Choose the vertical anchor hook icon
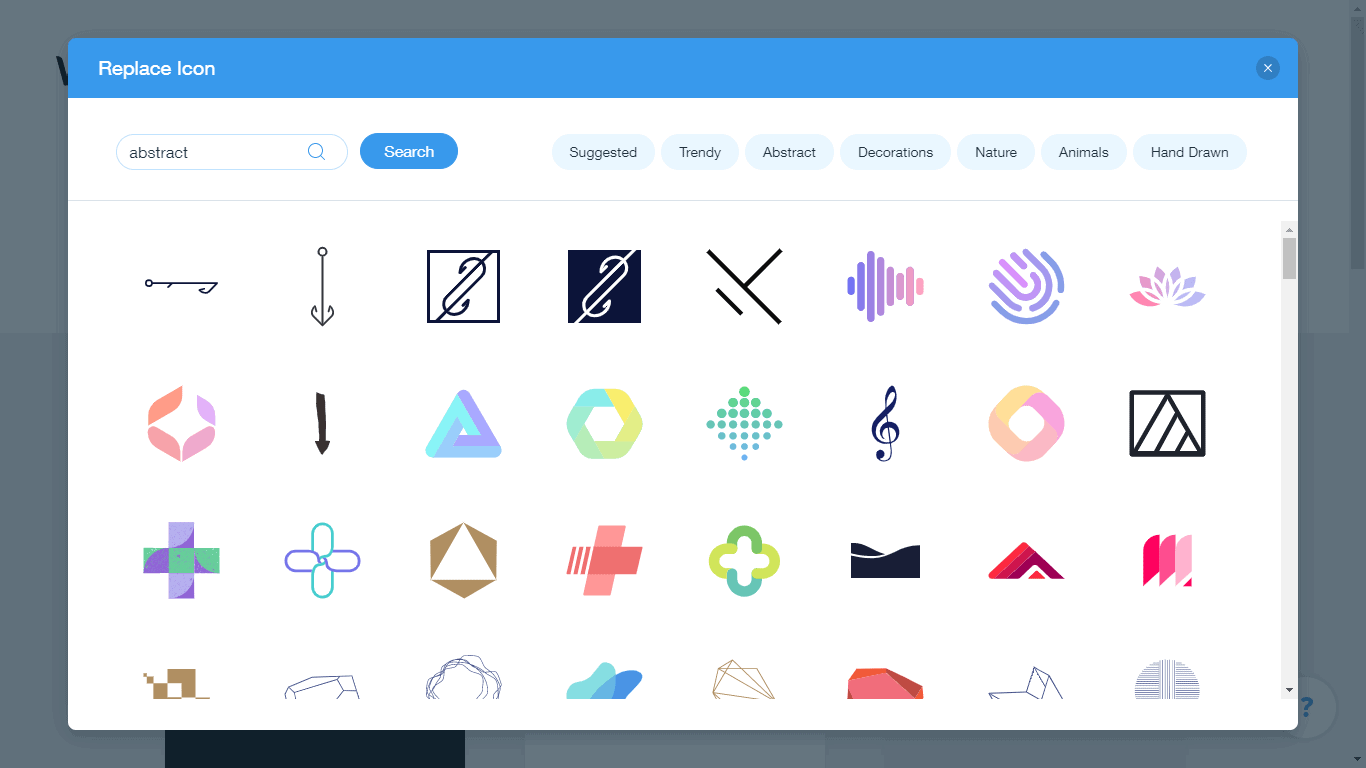Viewport: 1366px width, 768px height. point(322,286)
